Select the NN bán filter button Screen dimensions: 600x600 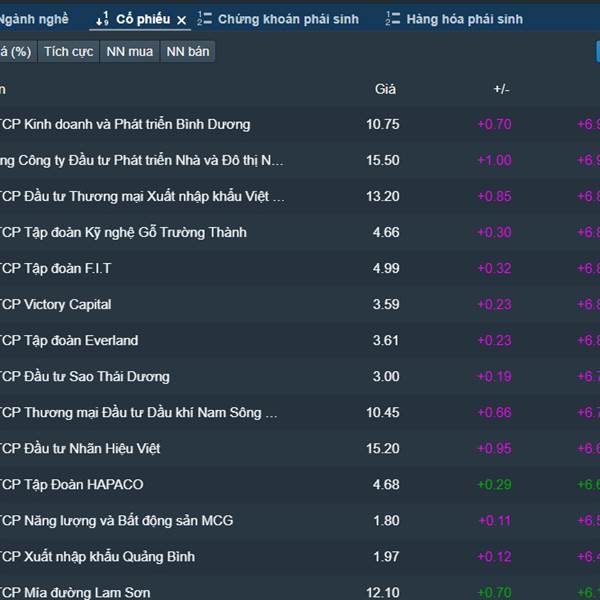click(188, 51)
